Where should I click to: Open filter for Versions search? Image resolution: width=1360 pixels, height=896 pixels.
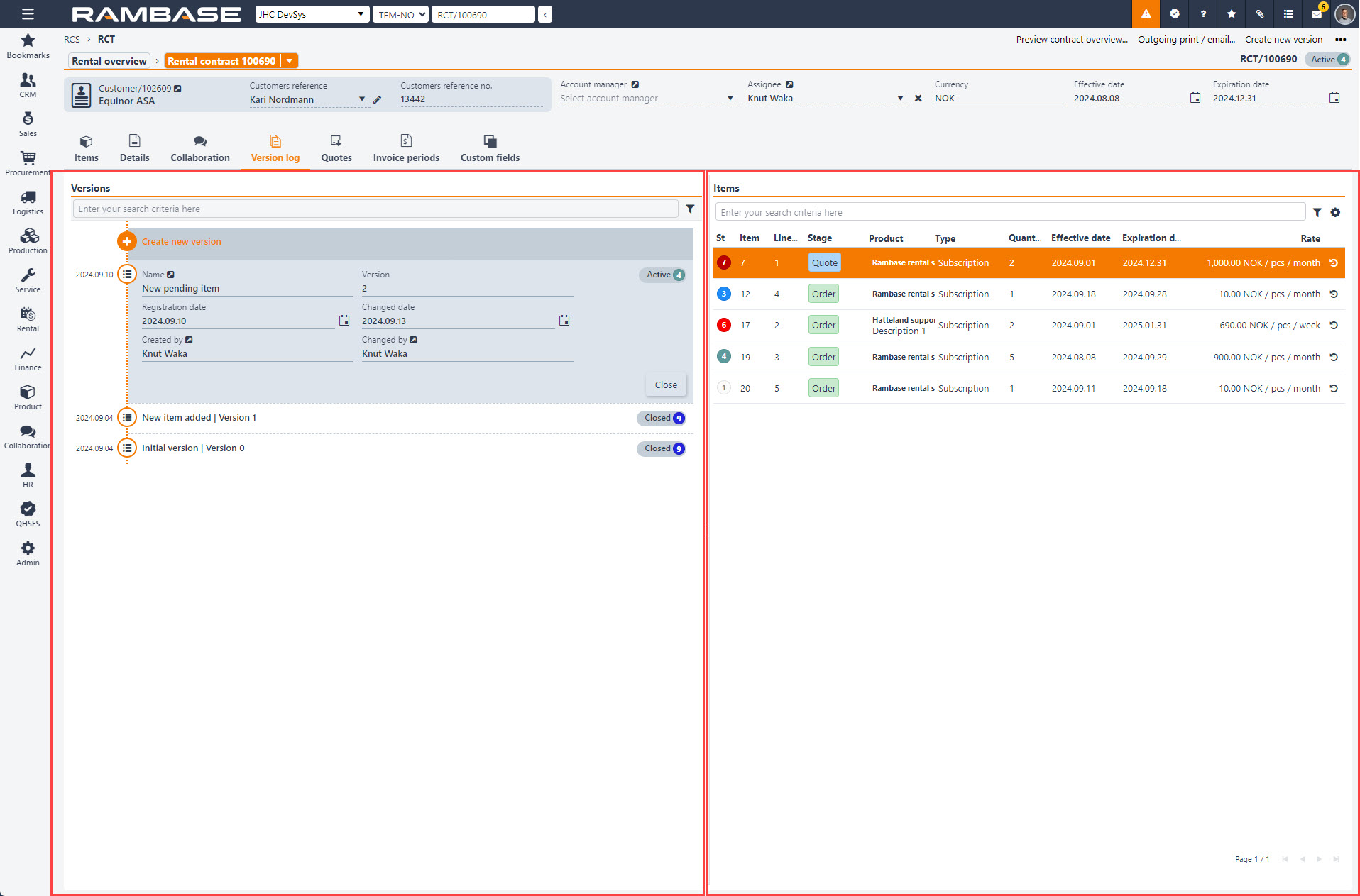(x=690, y=209)
